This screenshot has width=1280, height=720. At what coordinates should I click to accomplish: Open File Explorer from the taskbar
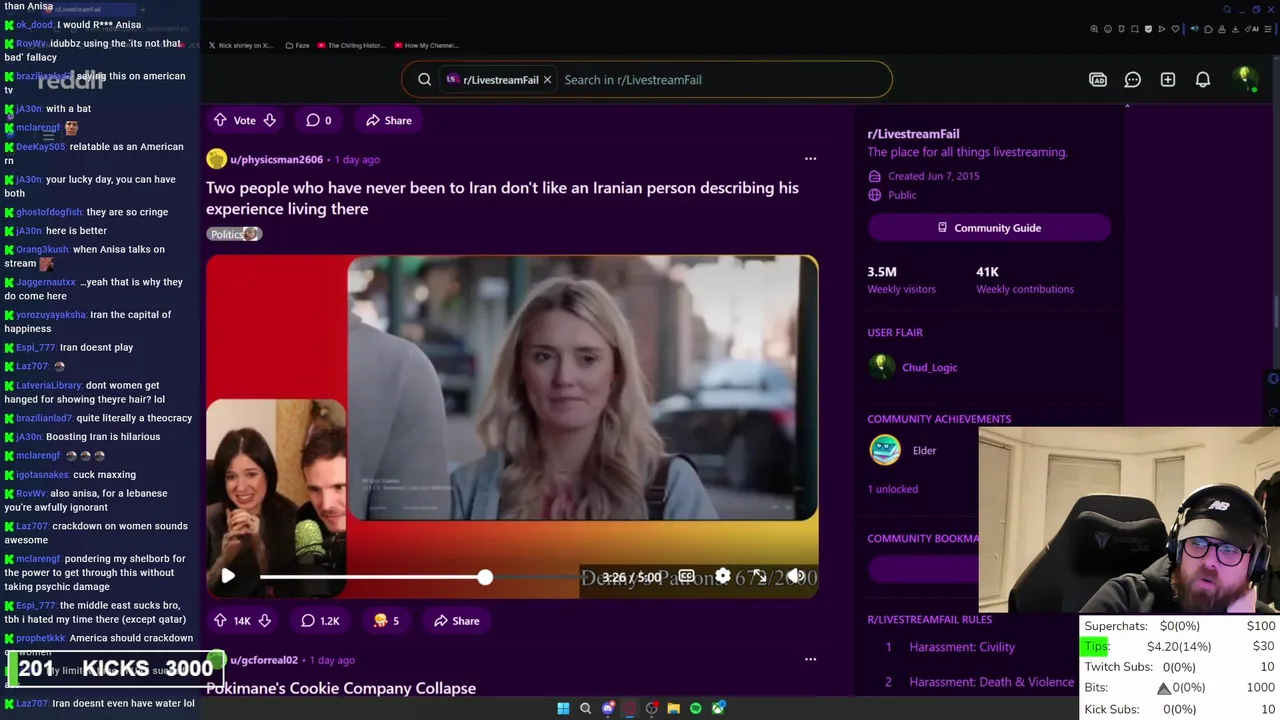click(x=674, y=708)
